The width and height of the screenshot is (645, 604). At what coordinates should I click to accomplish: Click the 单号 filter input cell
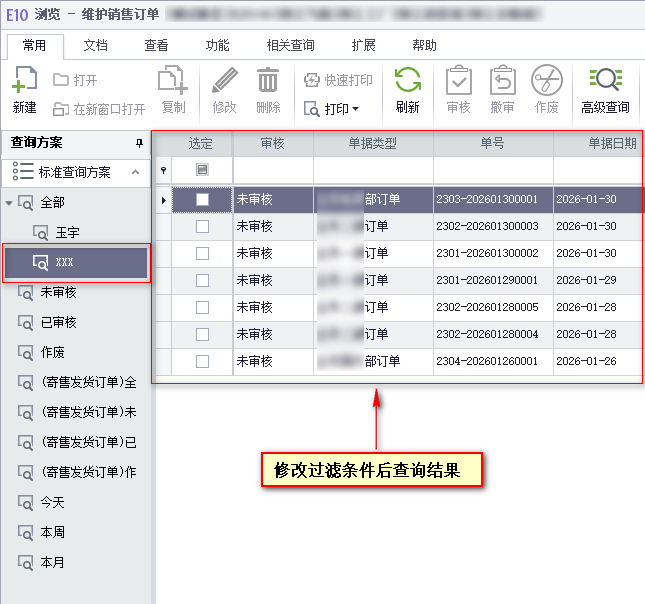coord(492,170)
